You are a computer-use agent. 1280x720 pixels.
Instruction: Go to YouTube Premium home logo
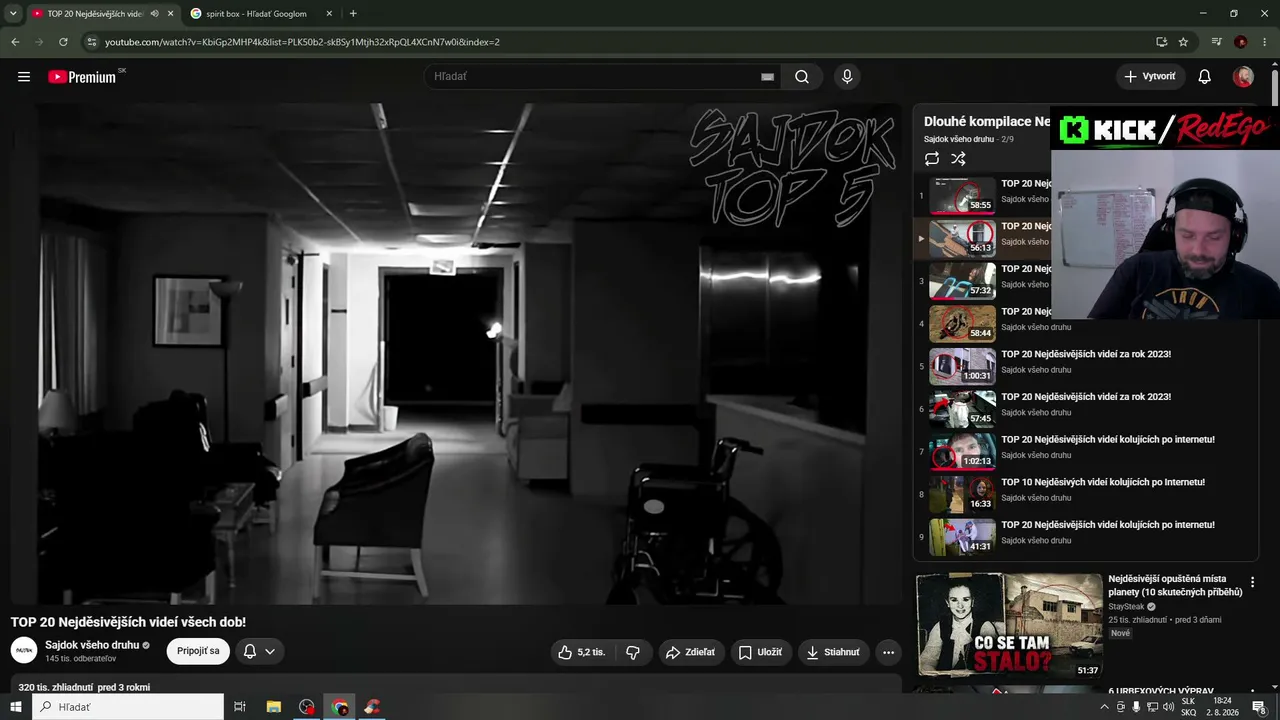click(82, 77)
